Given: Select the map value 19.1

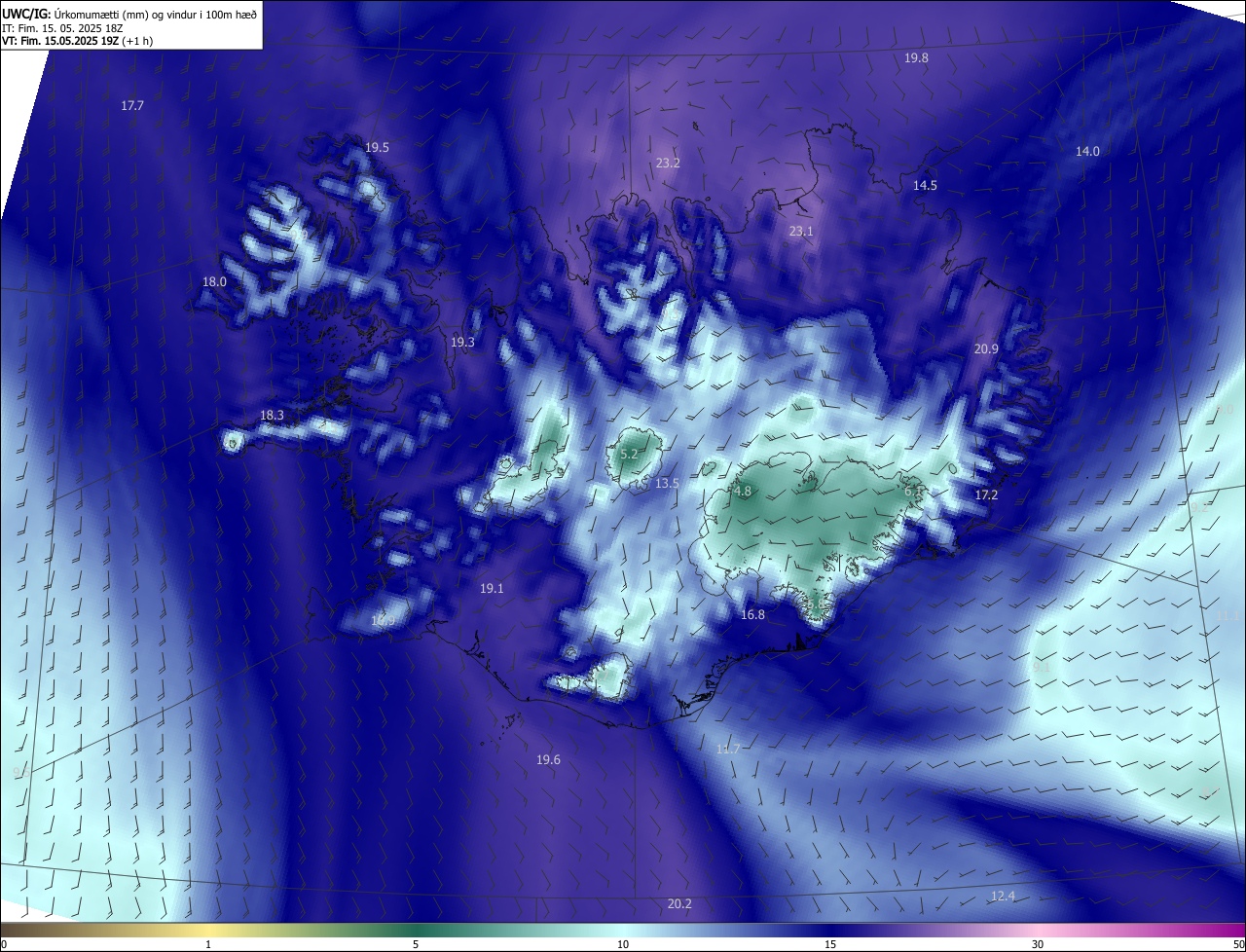Looking at the screenshot, I should [492, 588].
